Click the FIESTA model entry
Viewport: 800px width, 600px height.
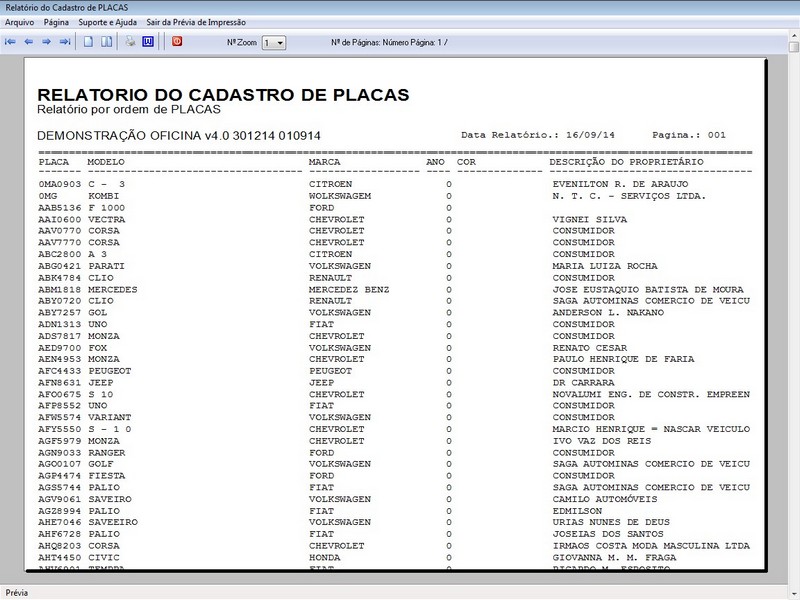(107, 476)
